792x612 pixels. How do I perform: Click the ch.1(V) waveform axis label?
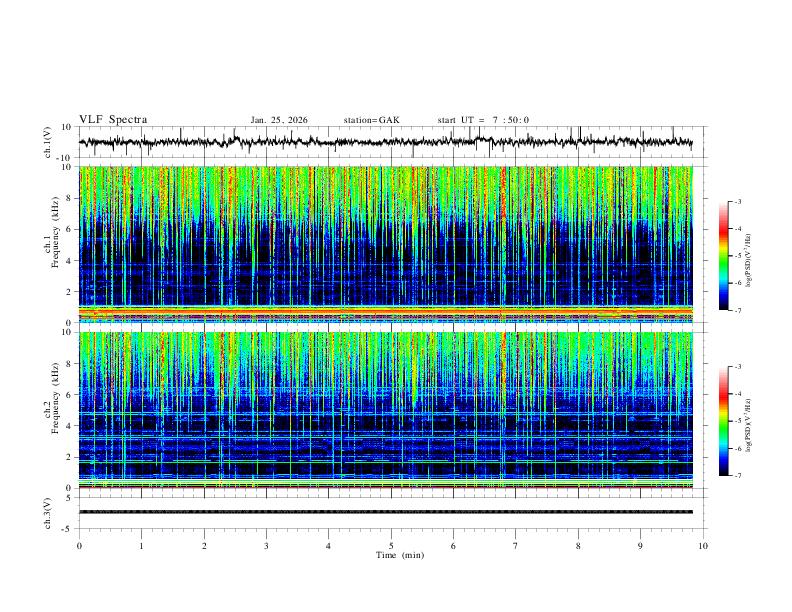click(48, 142)
